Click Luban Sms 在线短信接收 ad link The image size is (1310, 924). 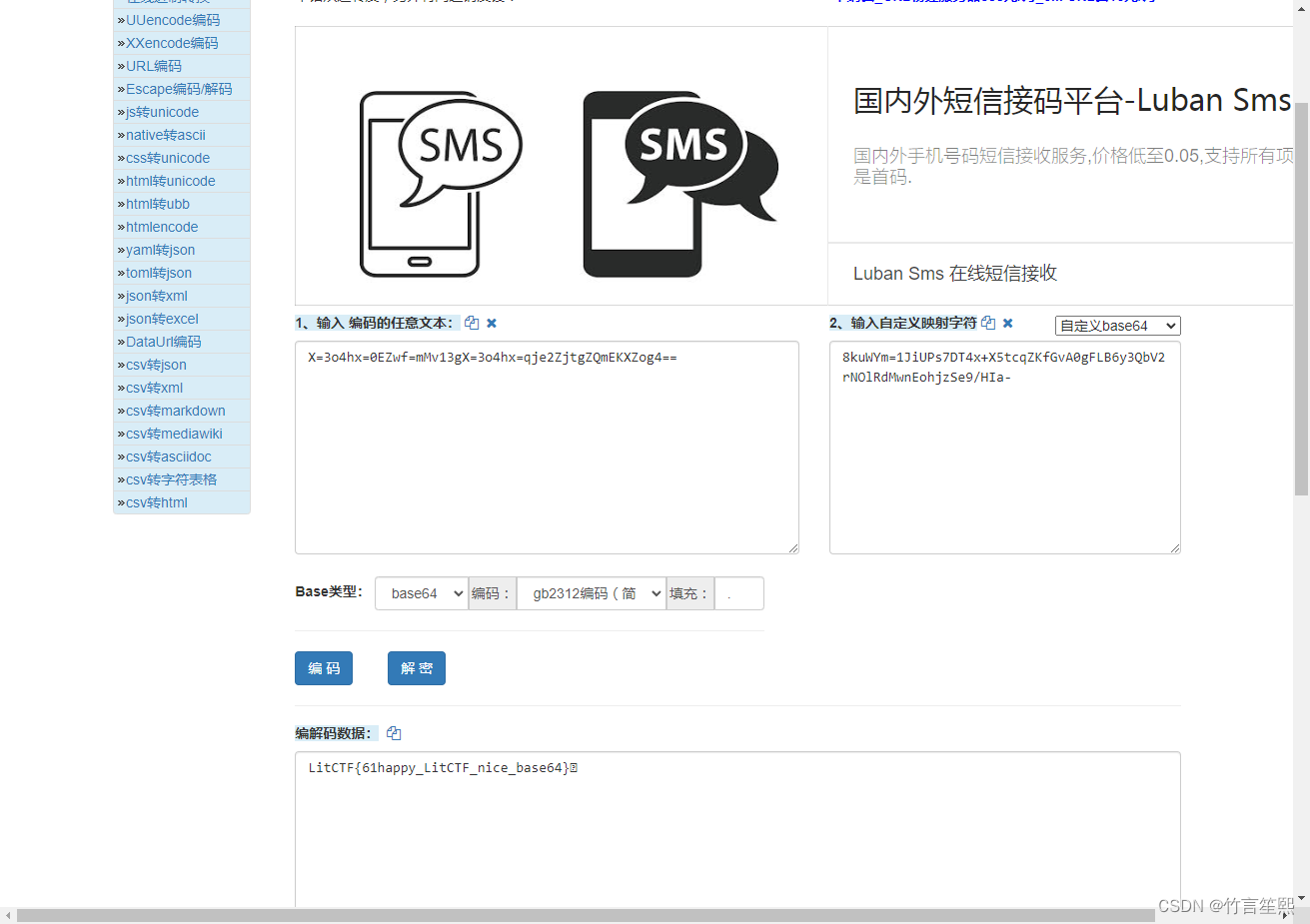(x=955, y=274)
